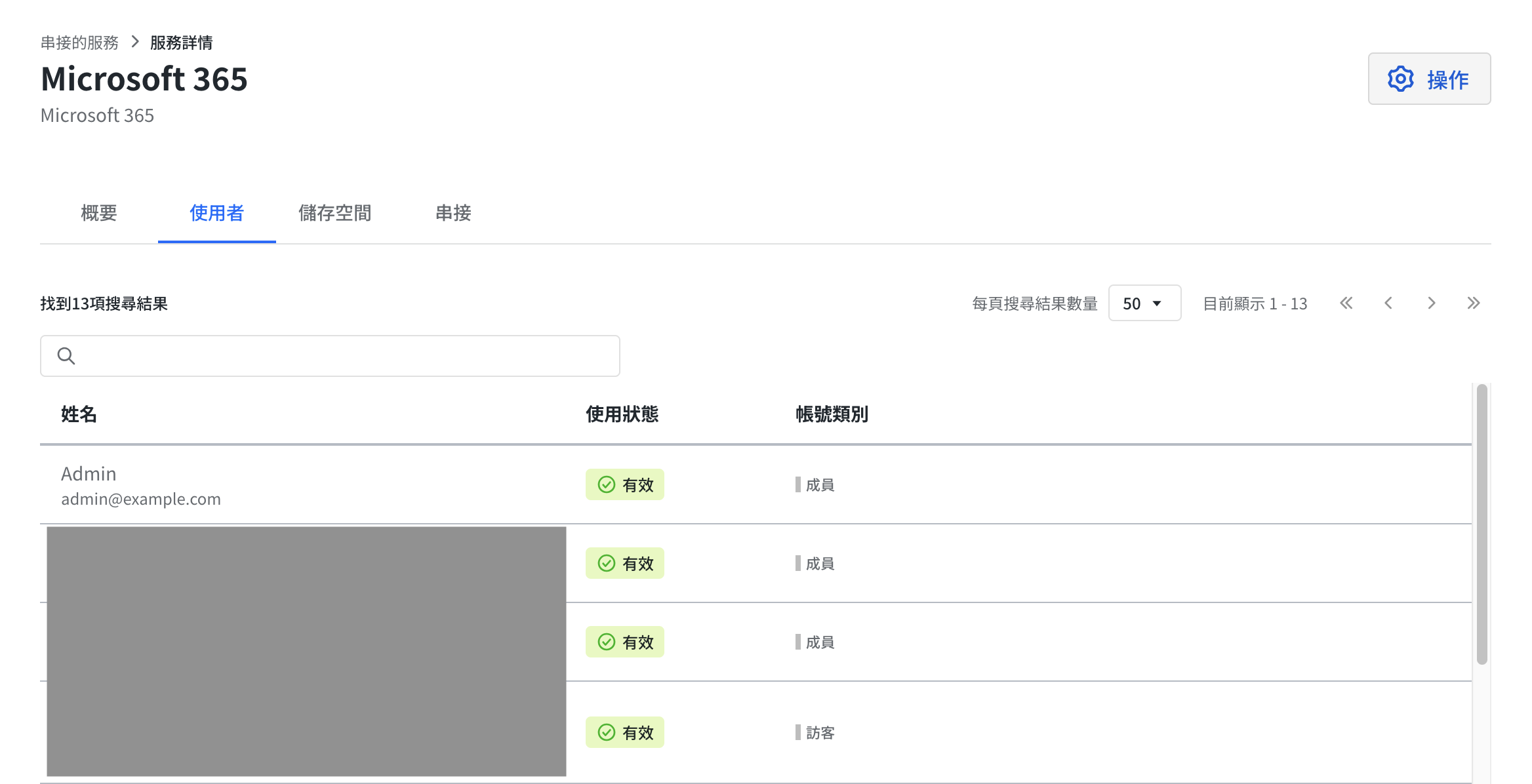1532x784 pixels.
Task: Select the Admin user name
Action: (89, 474)
